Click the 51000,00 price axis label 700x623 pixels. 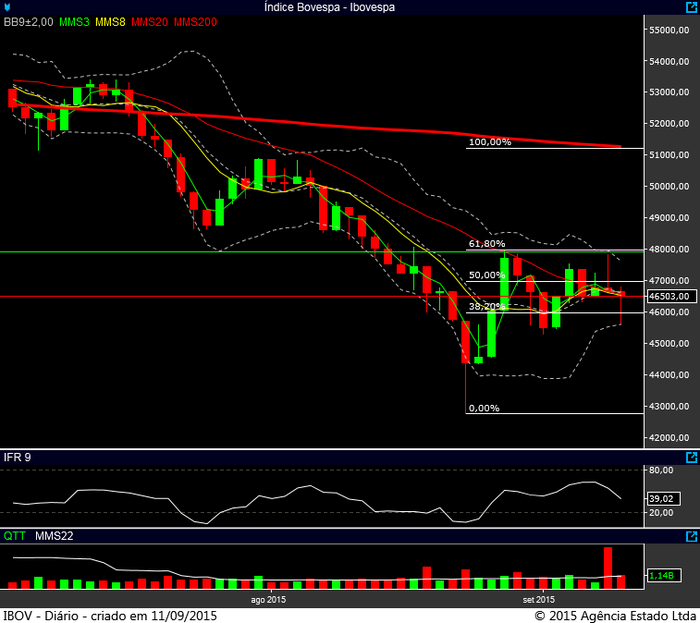pos(669,155)
